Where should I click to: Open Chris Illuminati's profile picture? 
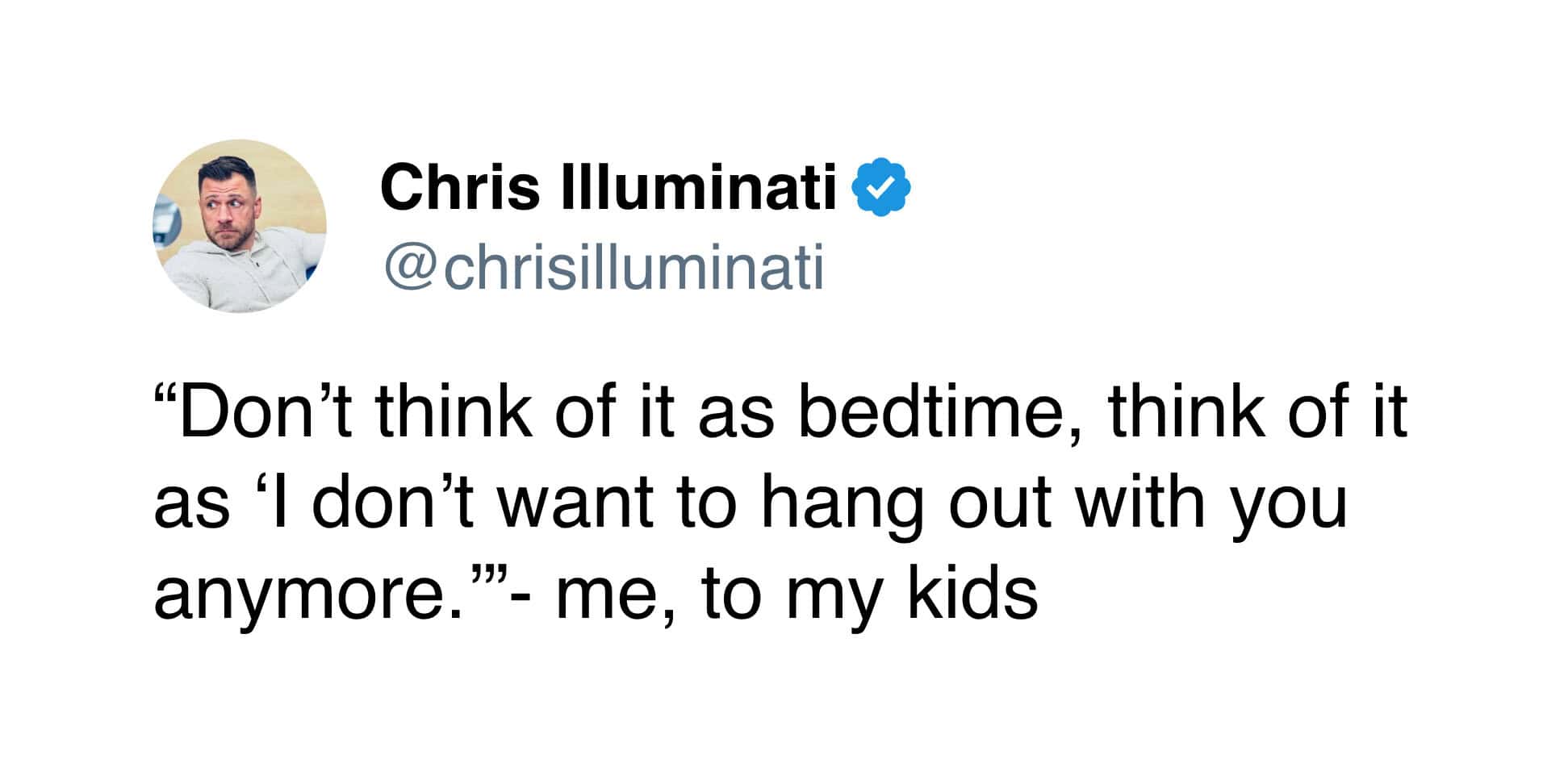click(x=240, y=227)
